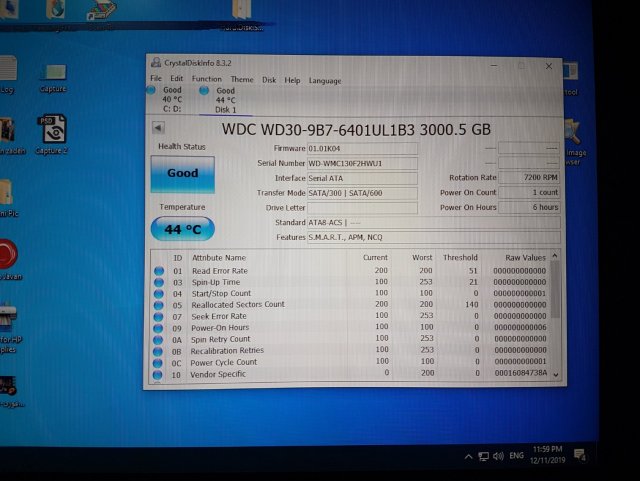Open the capture folder on desktop
Viewport: 640px width, 481px height.
(54, 72)
